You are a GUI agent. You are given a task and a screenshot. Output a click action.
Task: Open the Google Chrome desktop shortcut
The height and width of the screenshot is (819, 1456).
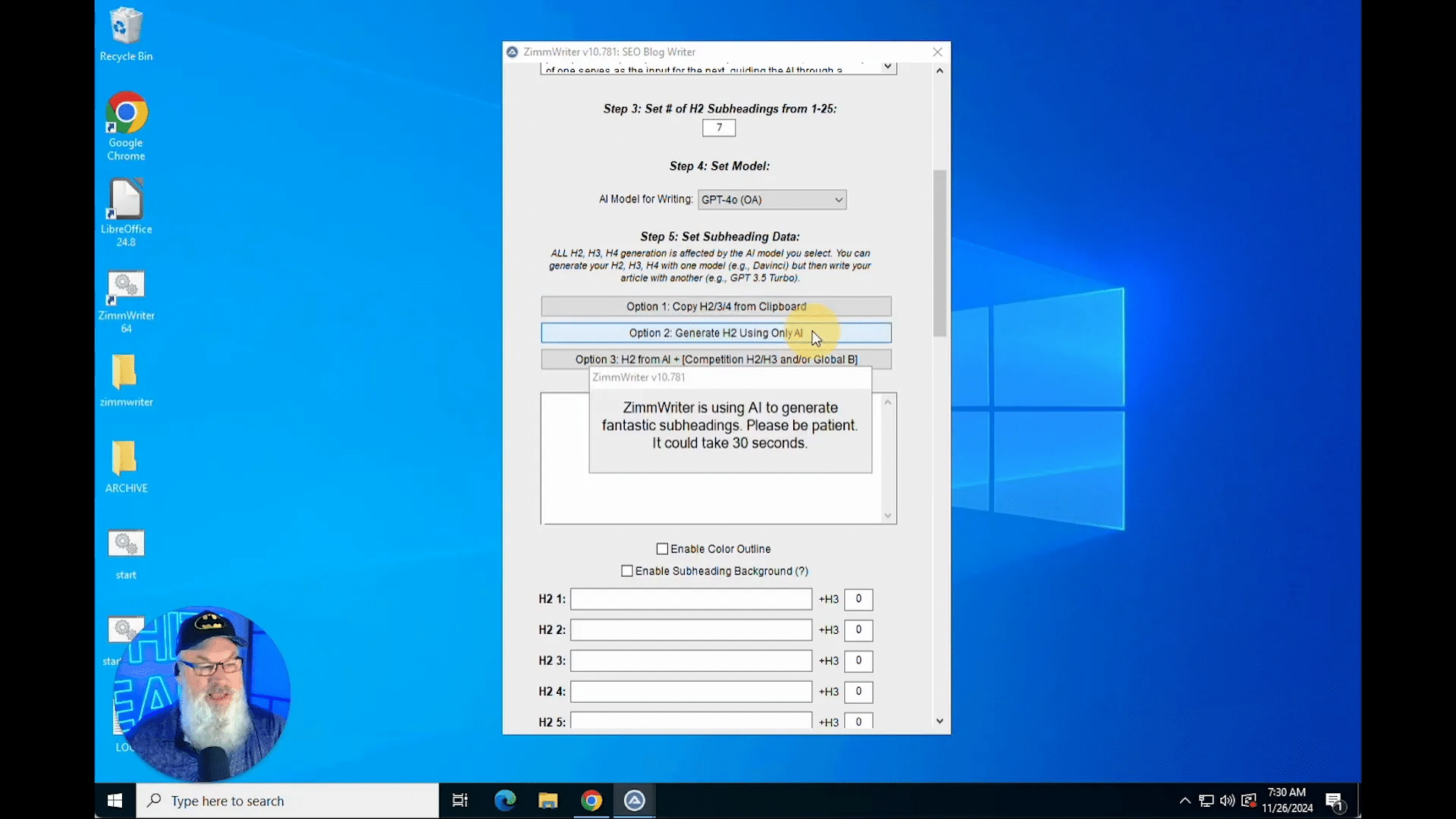tap(126, 126)
